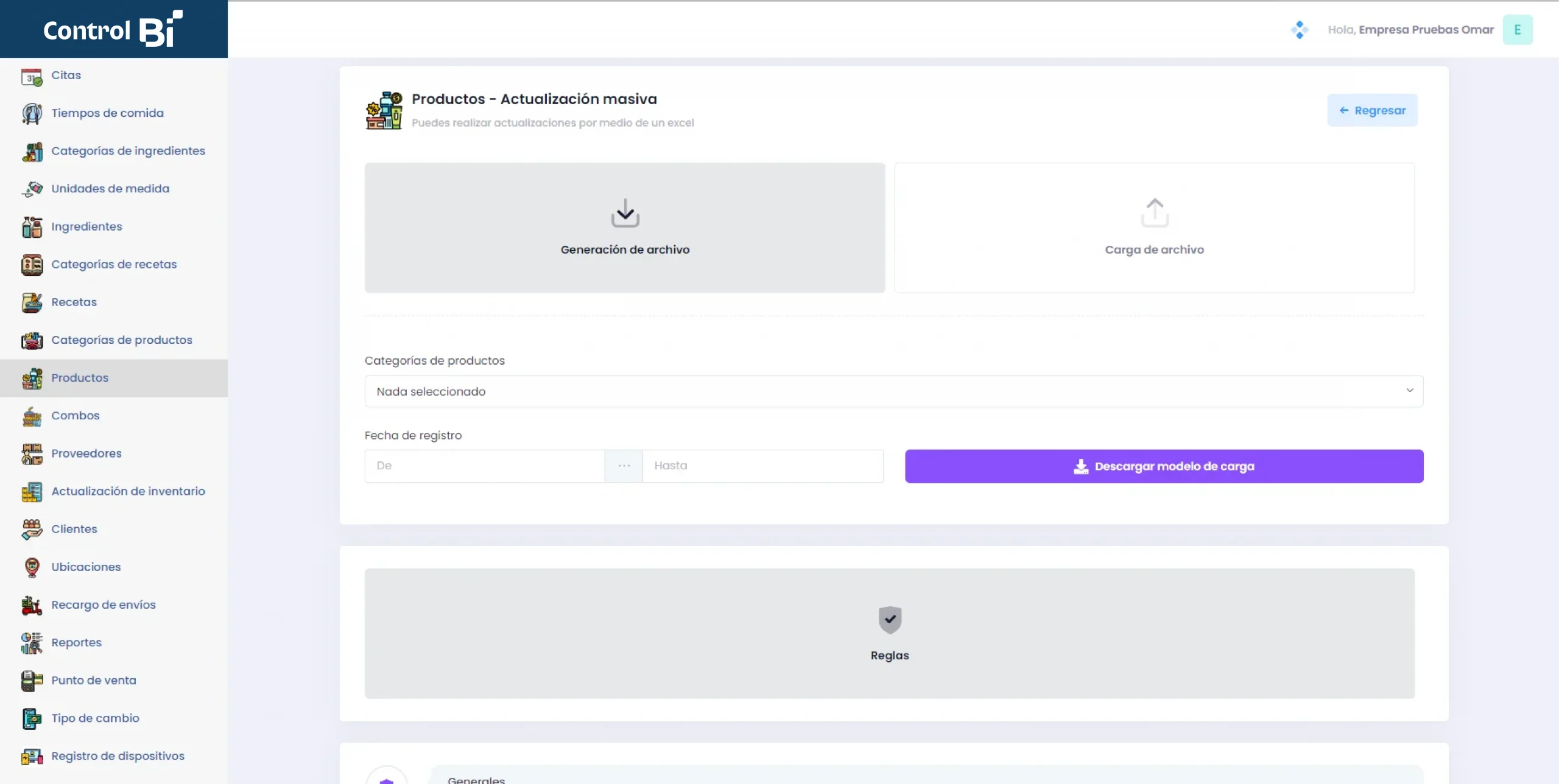Open Clientes menu item
1559x784 pixels.
(74, 529)
